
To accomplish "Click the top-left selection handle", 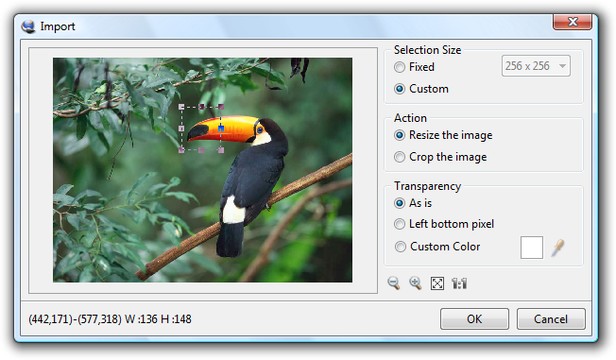I will [182, 107].
